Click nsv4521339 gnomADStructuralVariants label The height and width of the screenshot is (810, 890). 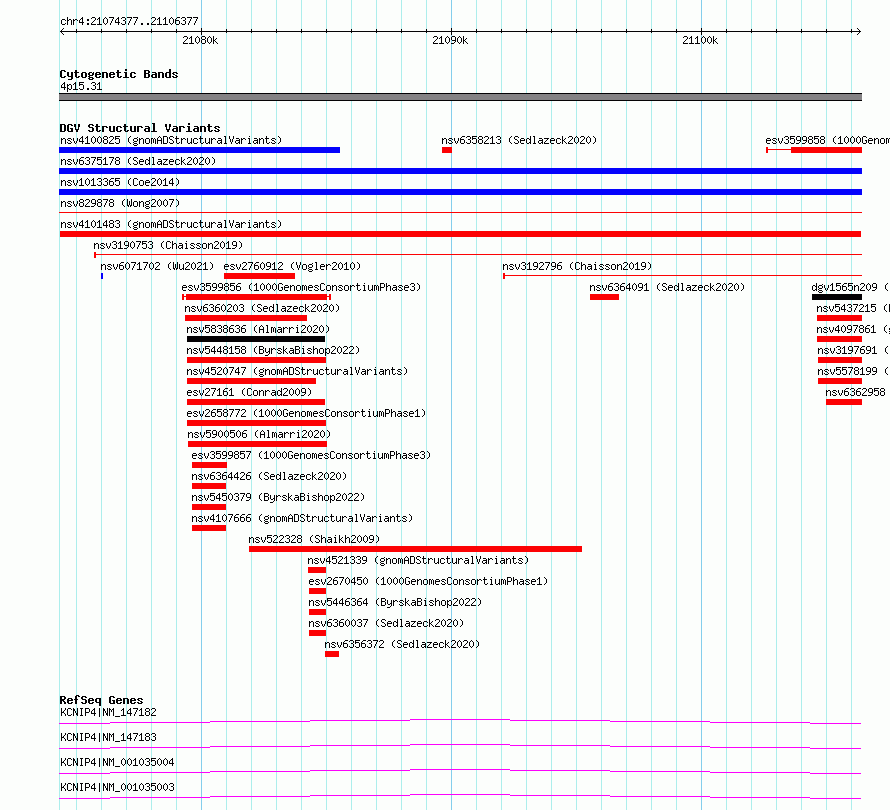pos(418,560)
